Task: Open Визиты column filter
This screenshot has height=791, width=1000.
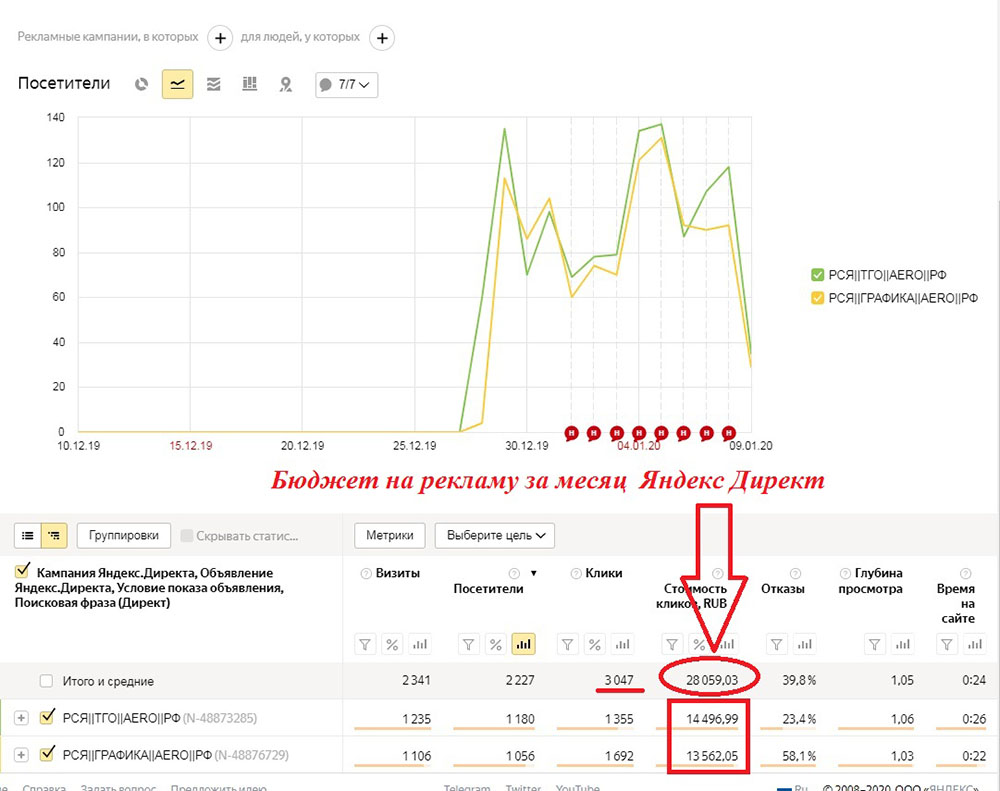Action: 365,644
